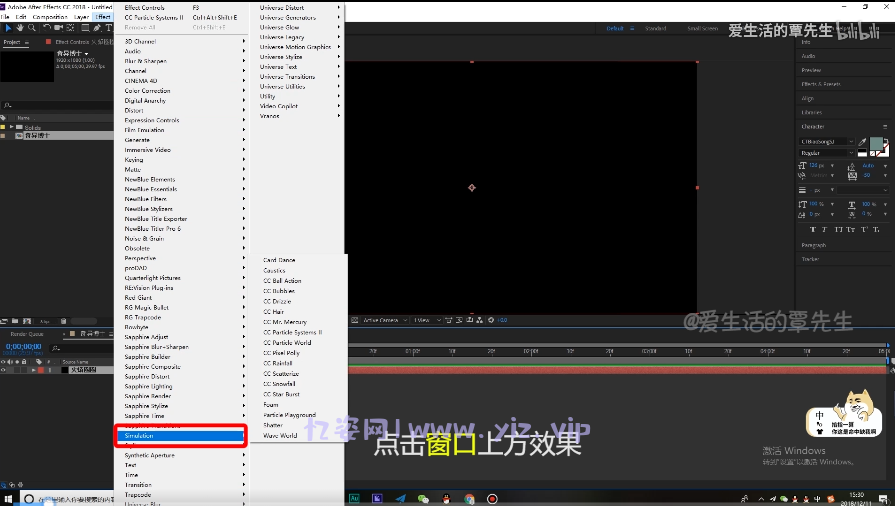Image resolution: width=895 pixels, height=506 pixels.
Task: Open the 1 View layout dropdown
Action: [x=426, y=320]
